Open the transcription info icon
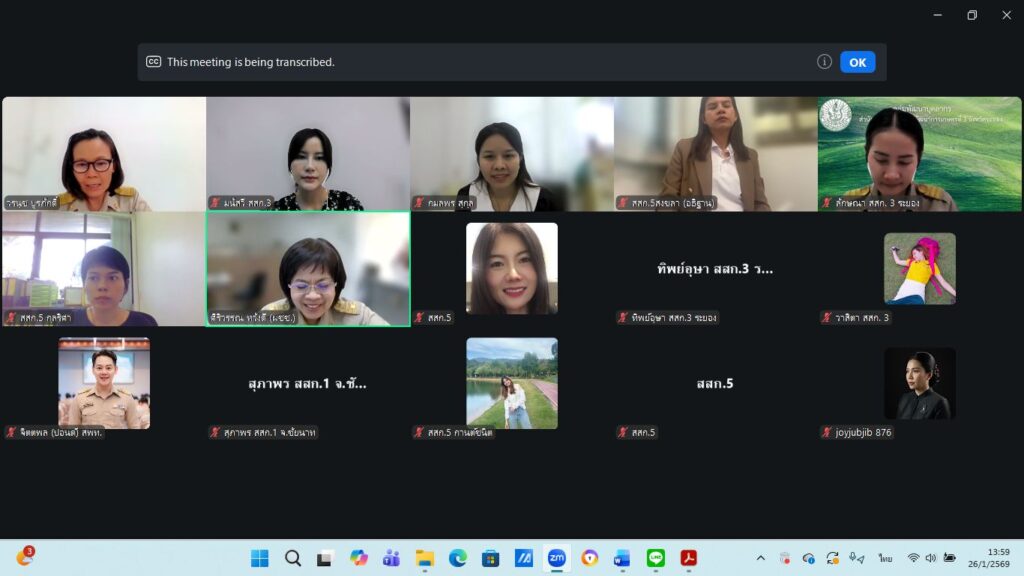The height and width of the screenshot is (576, 1024). coord(824,62)
